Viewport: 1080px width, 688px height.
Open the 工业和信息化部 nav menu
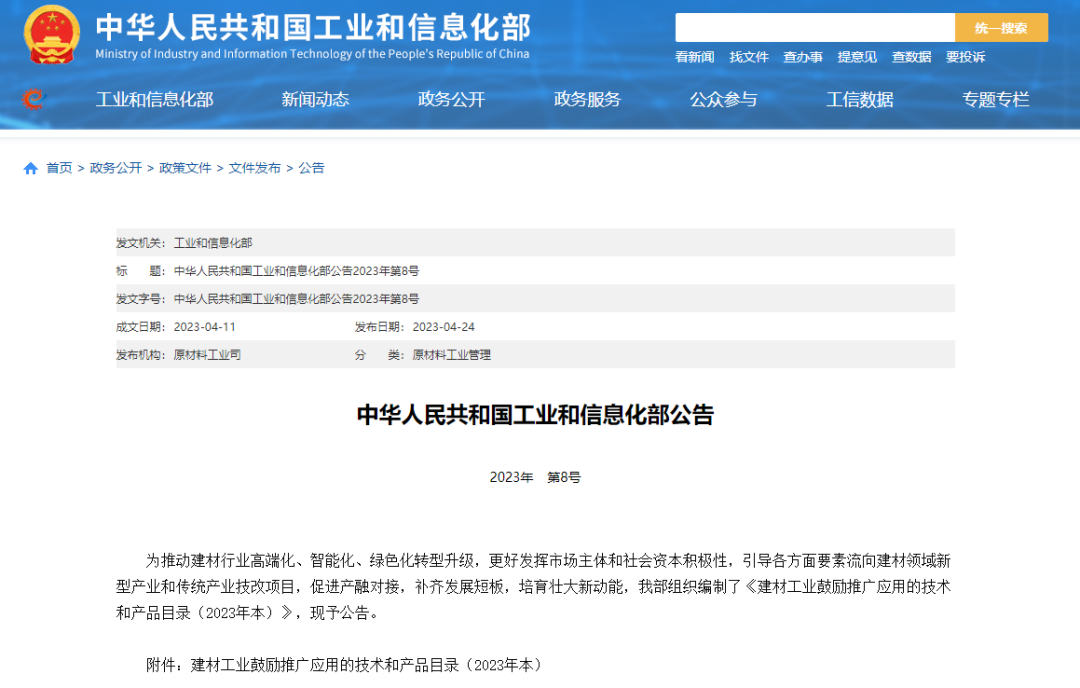coord(154,100)
